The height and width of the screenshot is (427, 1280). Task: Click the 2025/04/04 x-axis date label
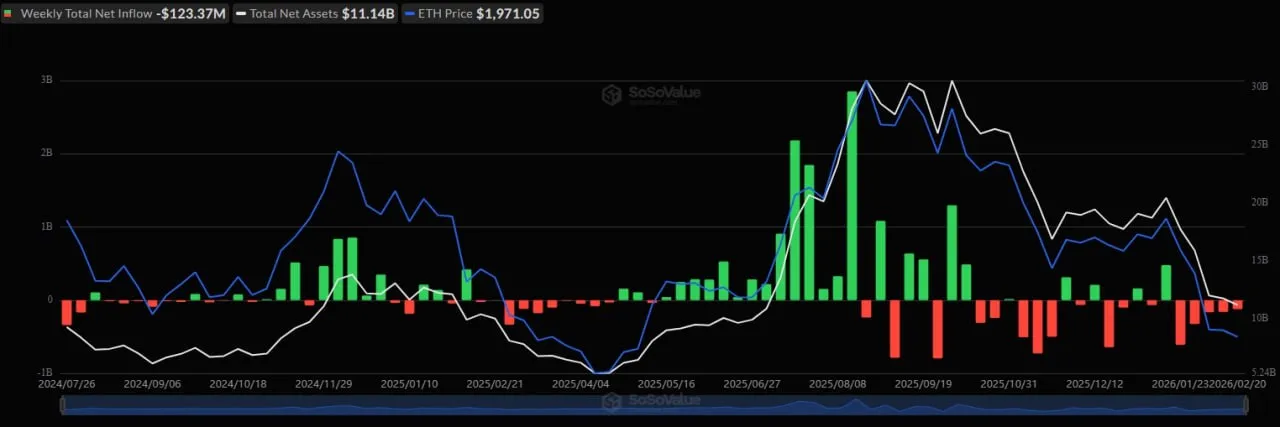pyautogui.click(x=580, y=384)
